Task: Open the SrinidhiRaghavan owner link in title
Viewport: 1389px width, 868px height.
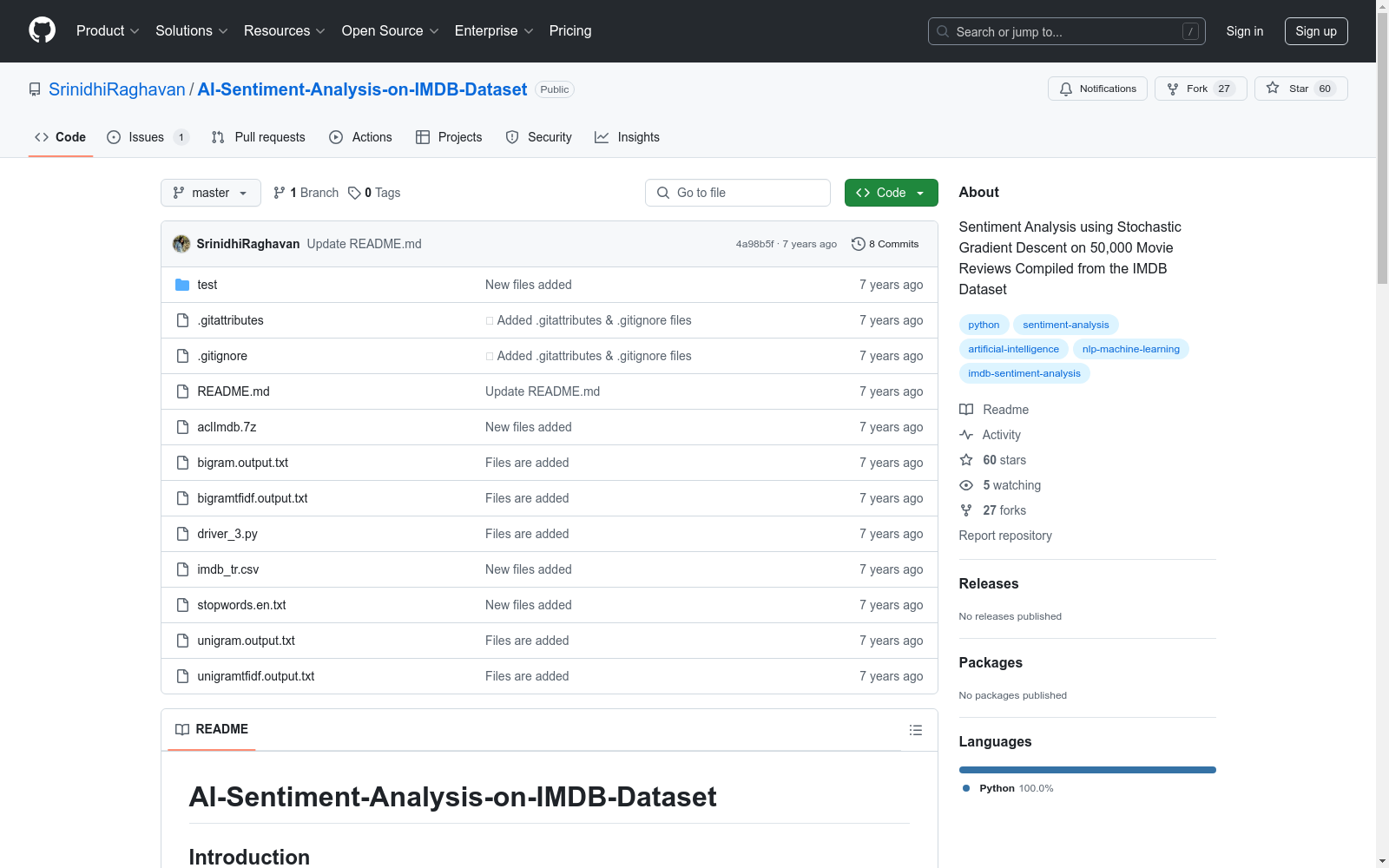Action: 117,89
